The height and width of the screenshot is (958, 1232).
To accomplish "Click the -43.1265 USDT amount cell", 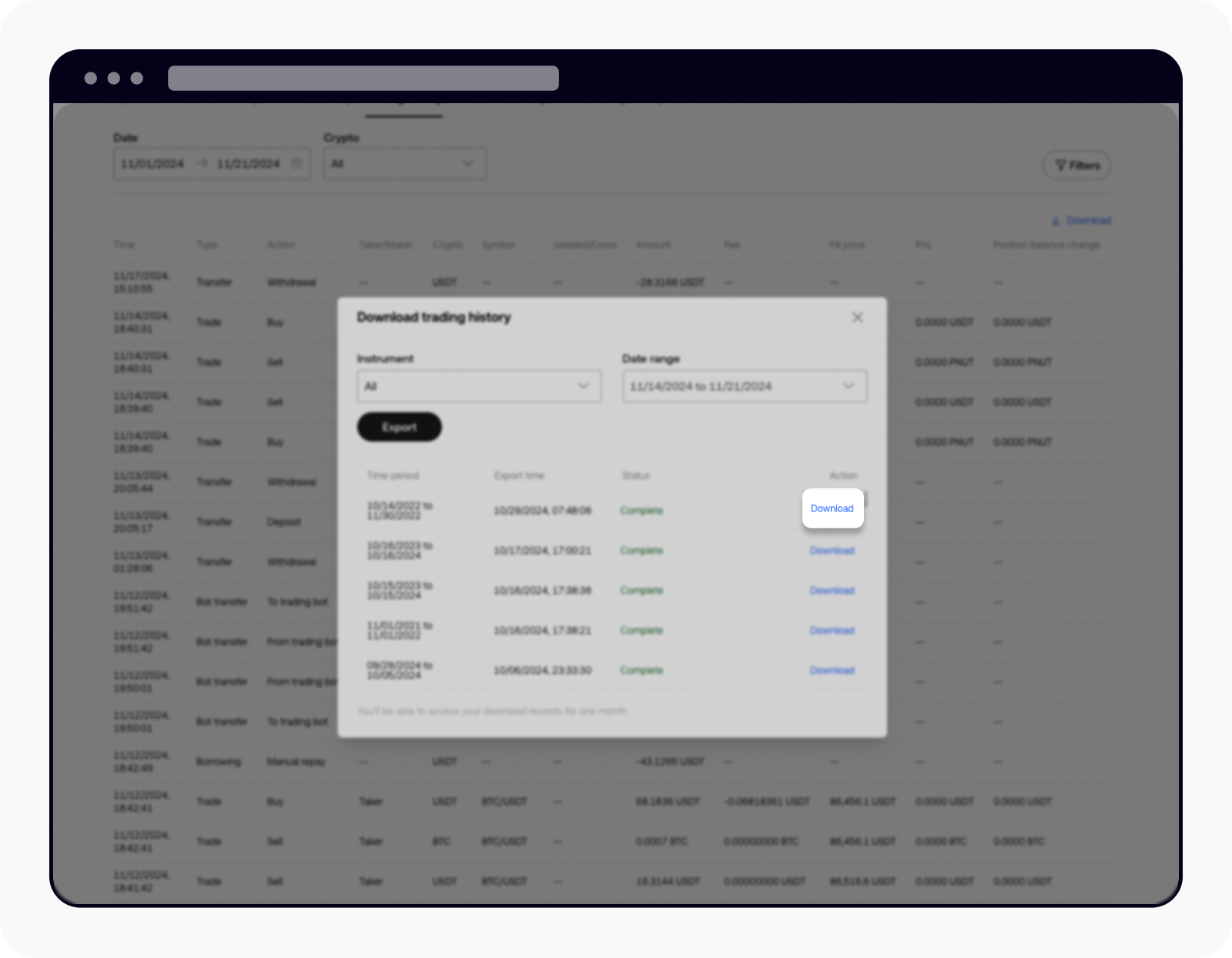I will [x=670, y=762].
